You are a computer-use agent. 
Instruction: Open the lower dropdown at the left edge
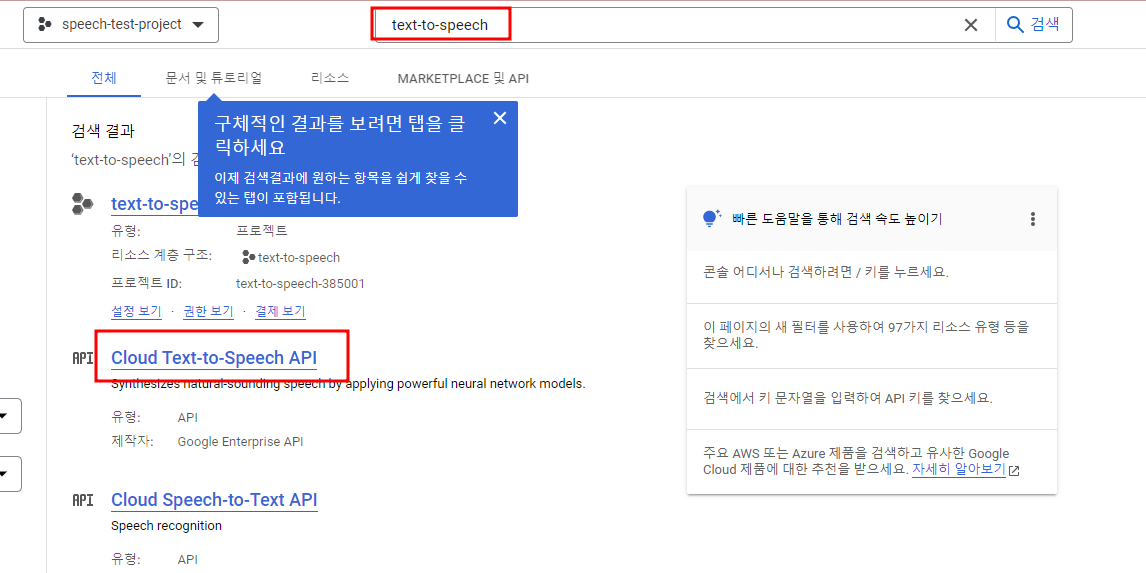coord(7,474)
